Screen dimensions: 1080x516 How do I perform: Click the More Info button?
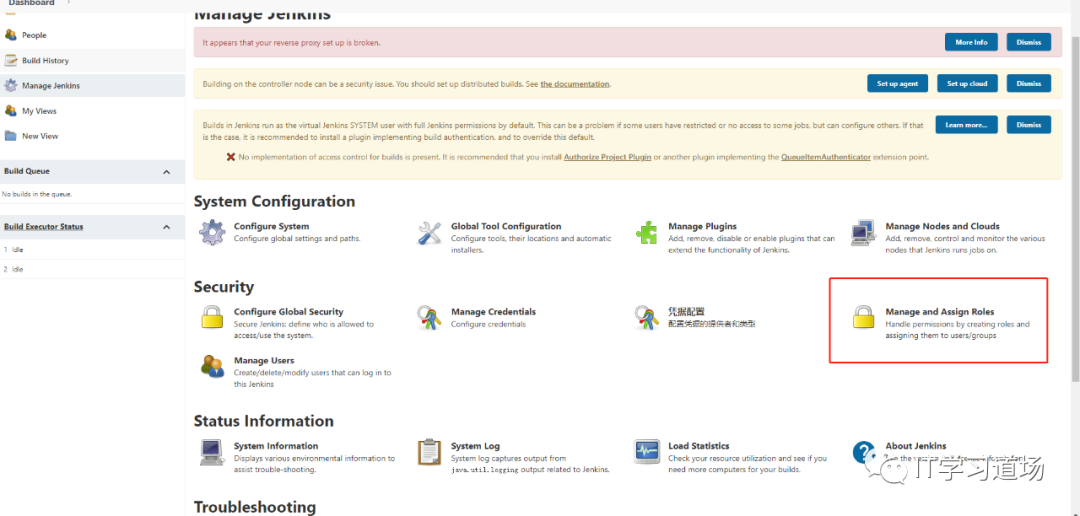point(971,42)
